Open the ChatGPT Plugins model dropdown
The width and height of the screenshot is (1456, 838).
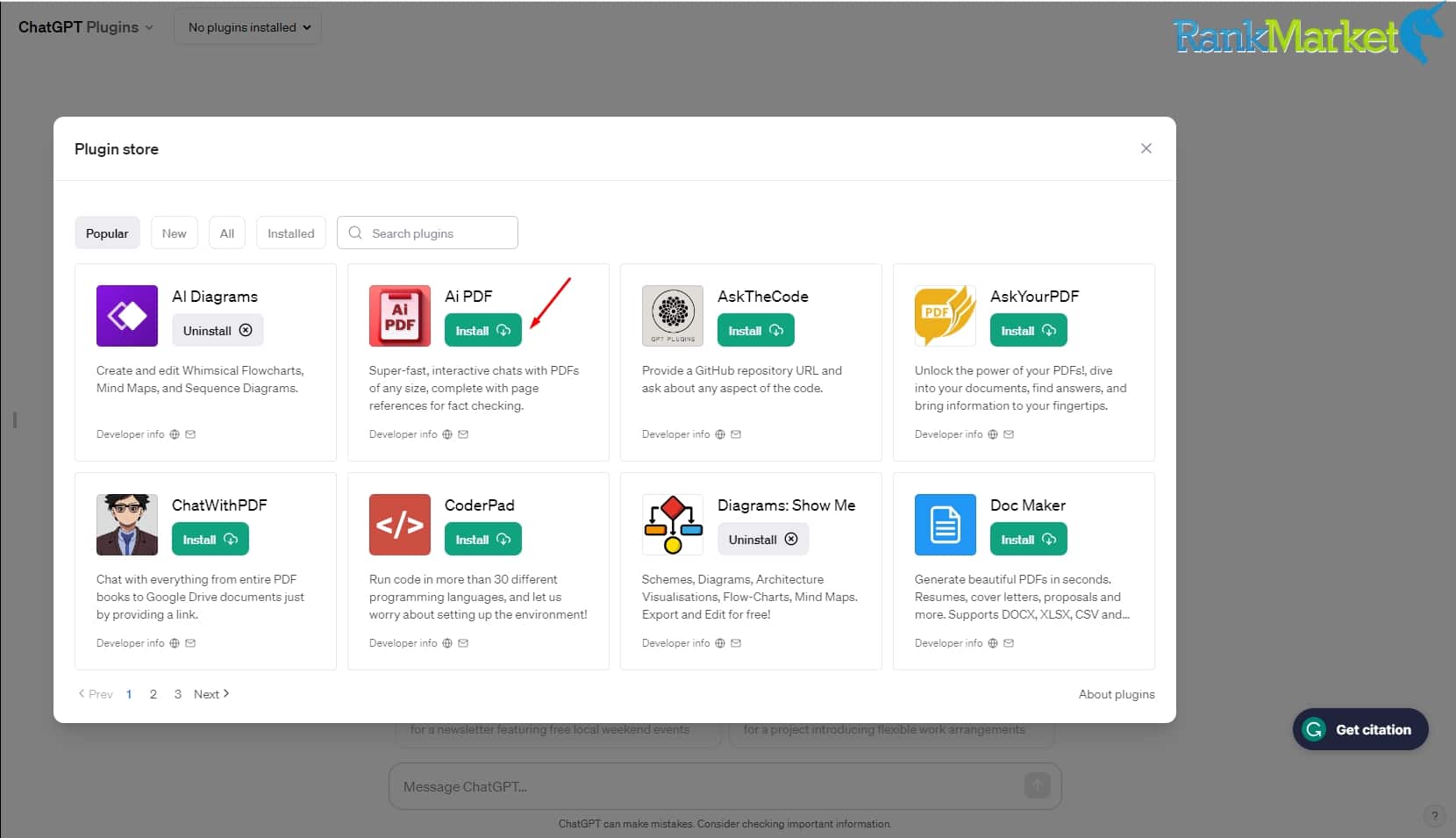click(86, 27)
